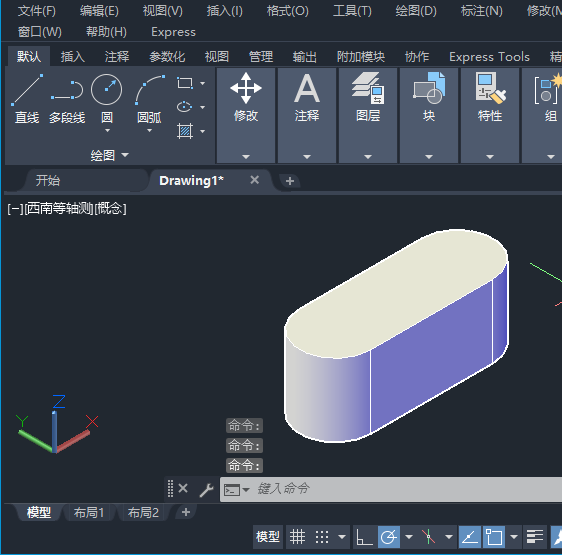
Task: Toggle polar tracking in status bar
Action: coord(389,537)
